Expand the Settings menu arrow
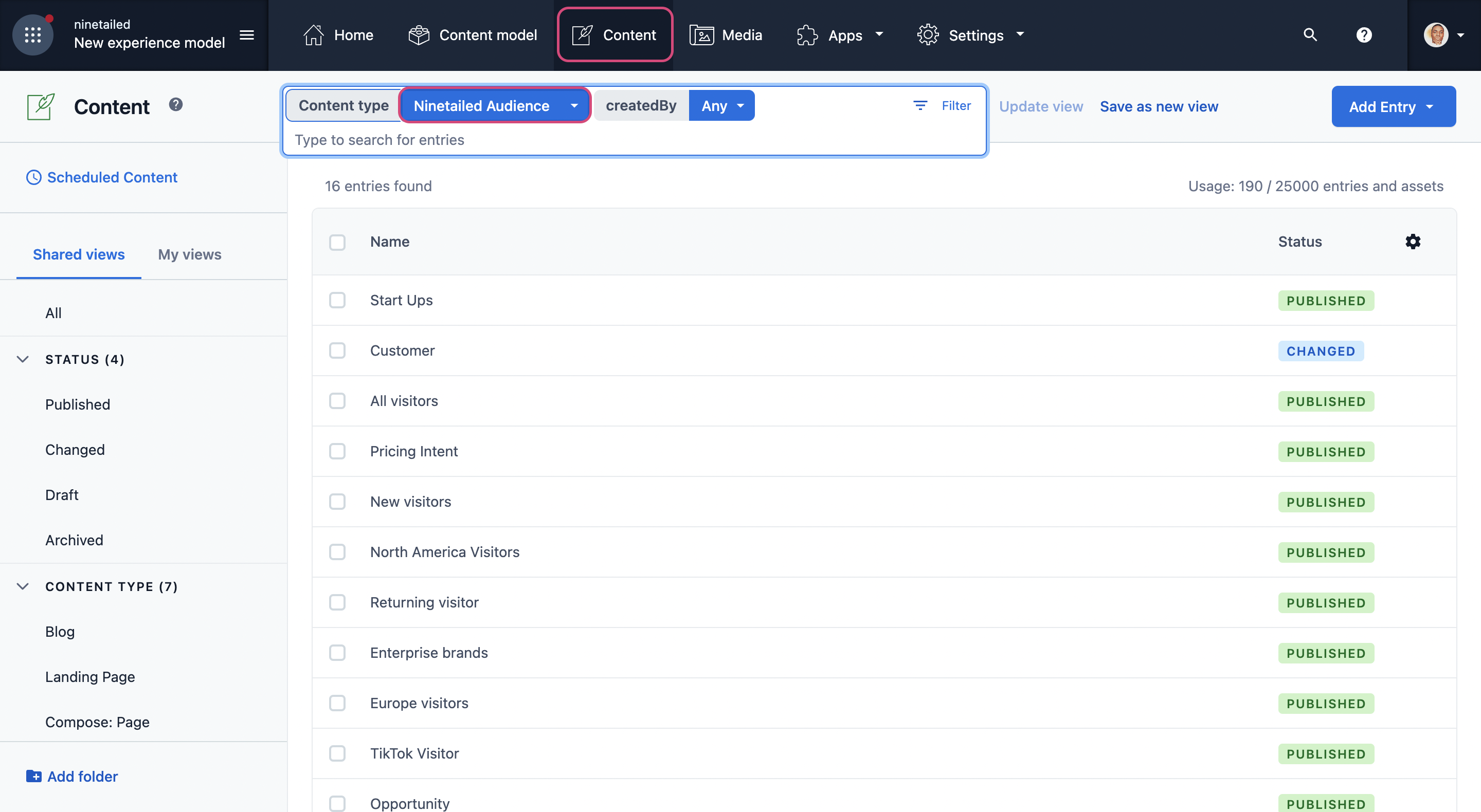Image resolution: width=1481 pixels, height=812 pixels. (x=1020, y=34)
